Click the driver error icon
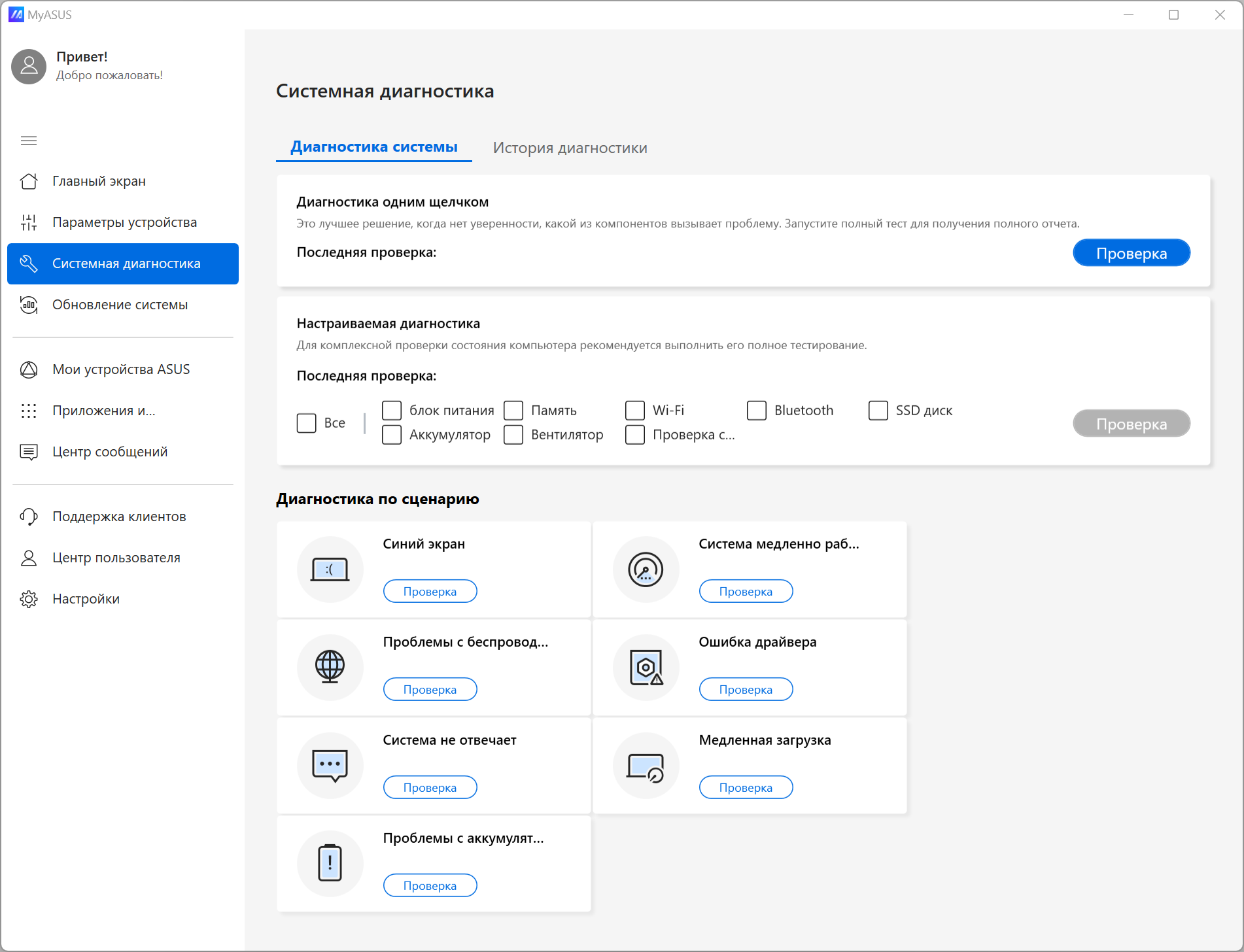 click(x=646, y=668)
